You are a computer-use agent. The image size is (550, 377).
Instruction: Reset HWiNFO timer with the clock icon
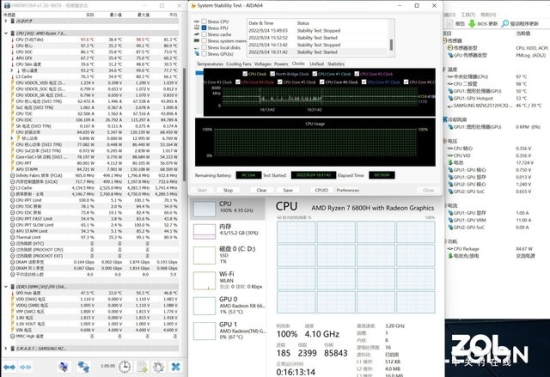(x=124, y=367)
